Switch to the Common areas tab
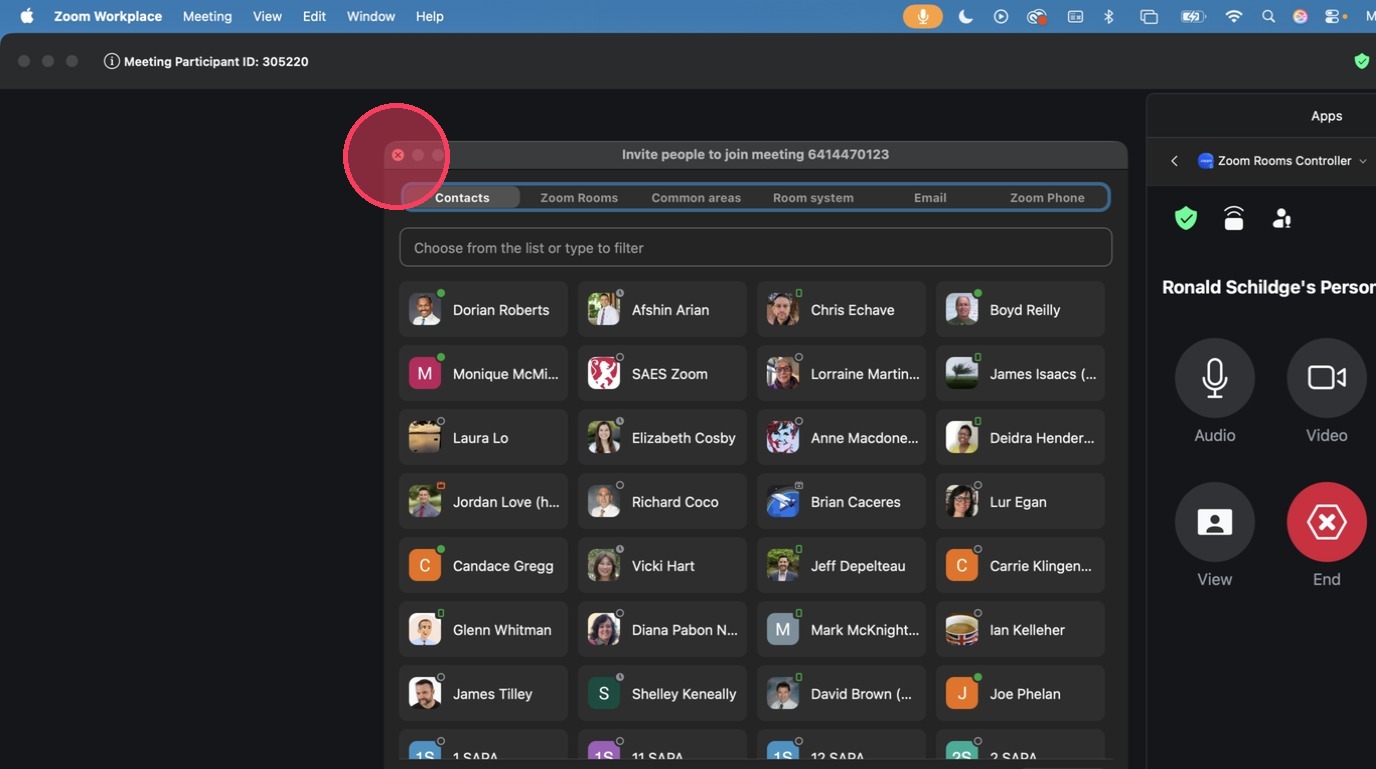This screenshot has width=1376, height=769. [x=696, y=197]
